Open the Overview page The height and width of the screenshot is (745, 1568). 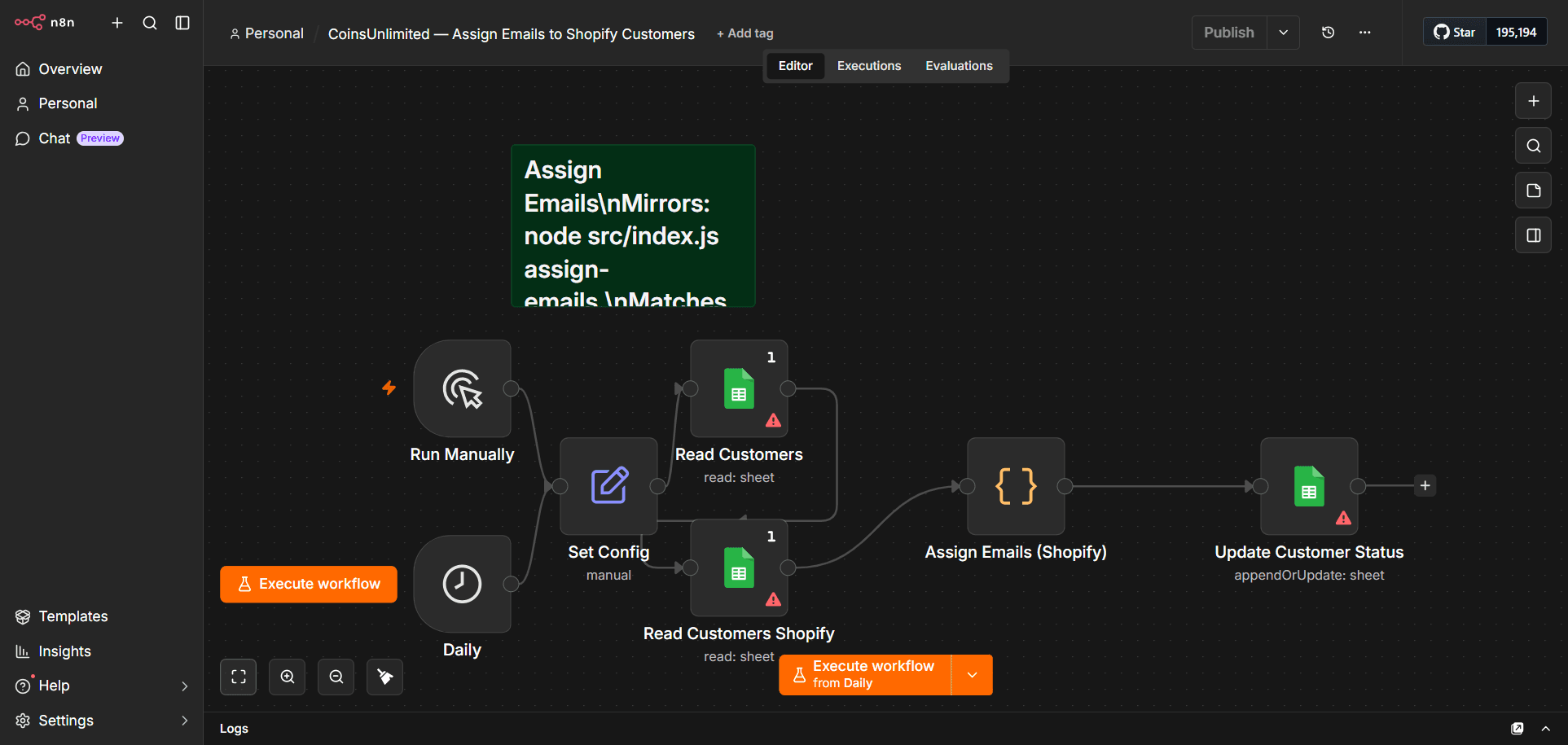point(101,69)
